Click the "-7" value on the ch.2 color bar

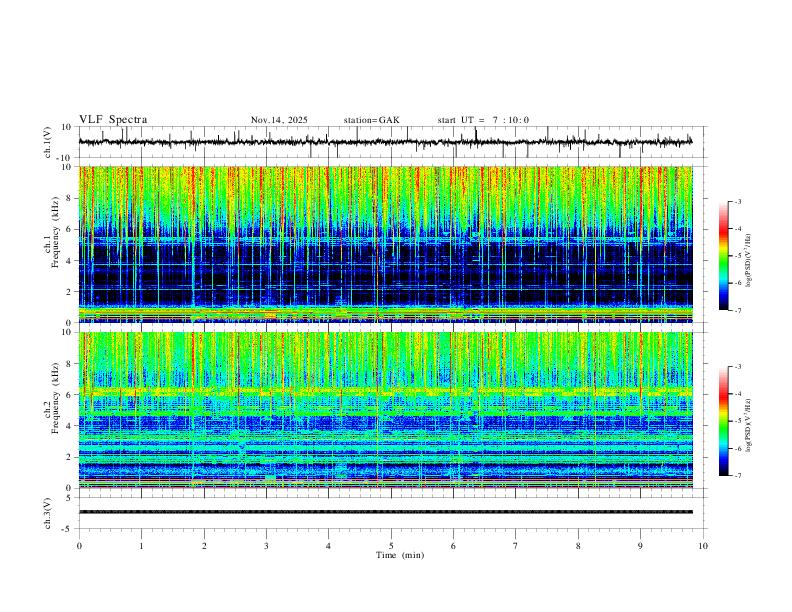(x=737, y=476)
